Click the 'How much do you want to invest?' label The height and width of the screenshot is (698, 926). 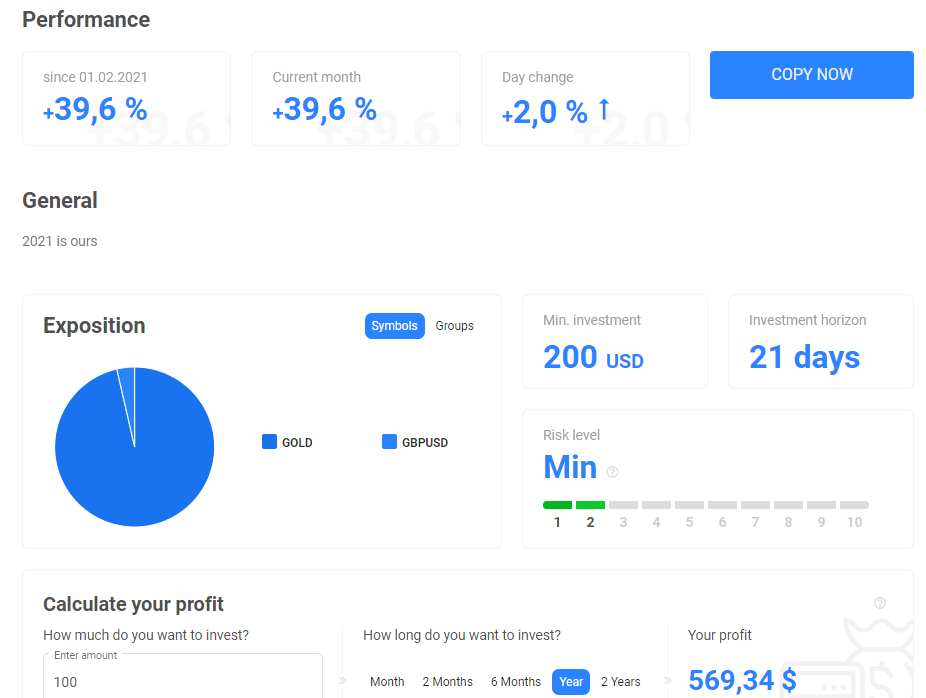pyautogui.click(x=146, y=635)
